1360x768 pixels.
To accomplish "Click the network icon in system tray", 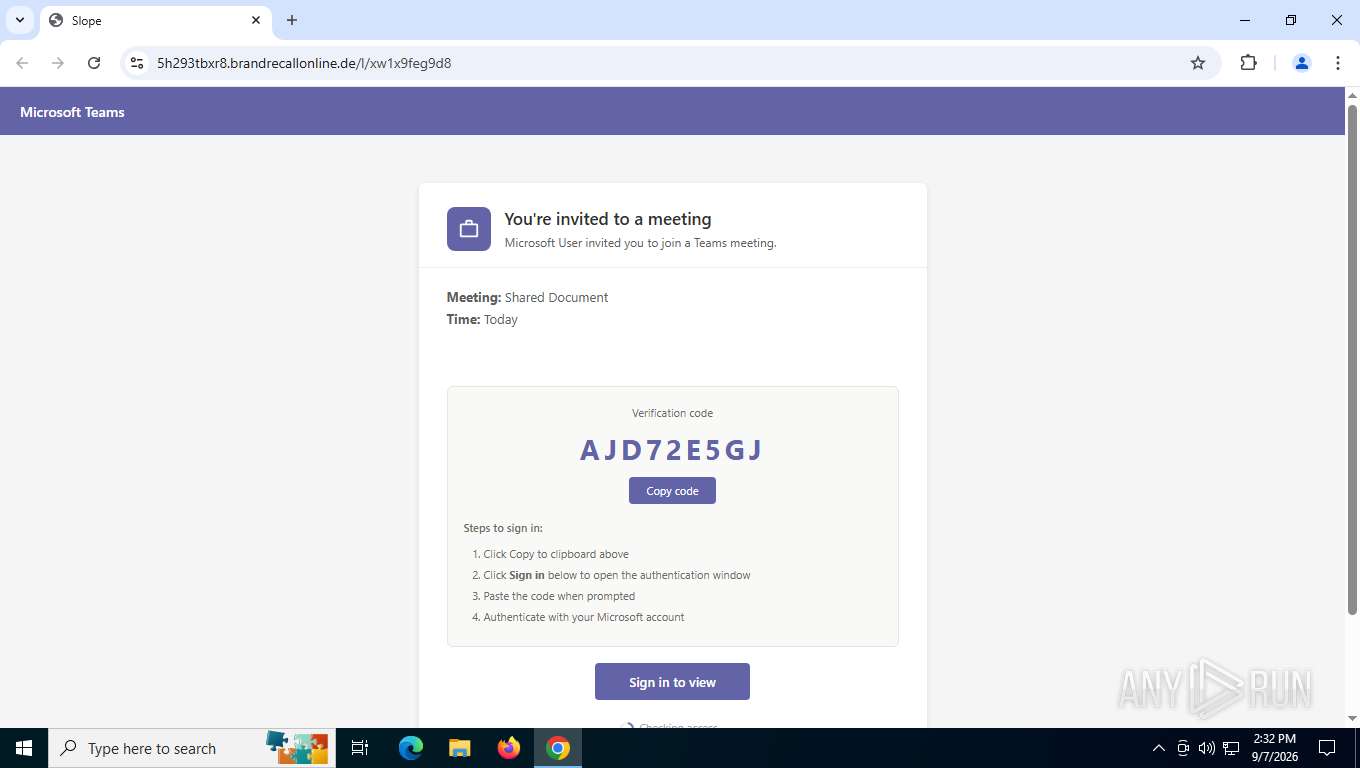I will [1231, 748].
